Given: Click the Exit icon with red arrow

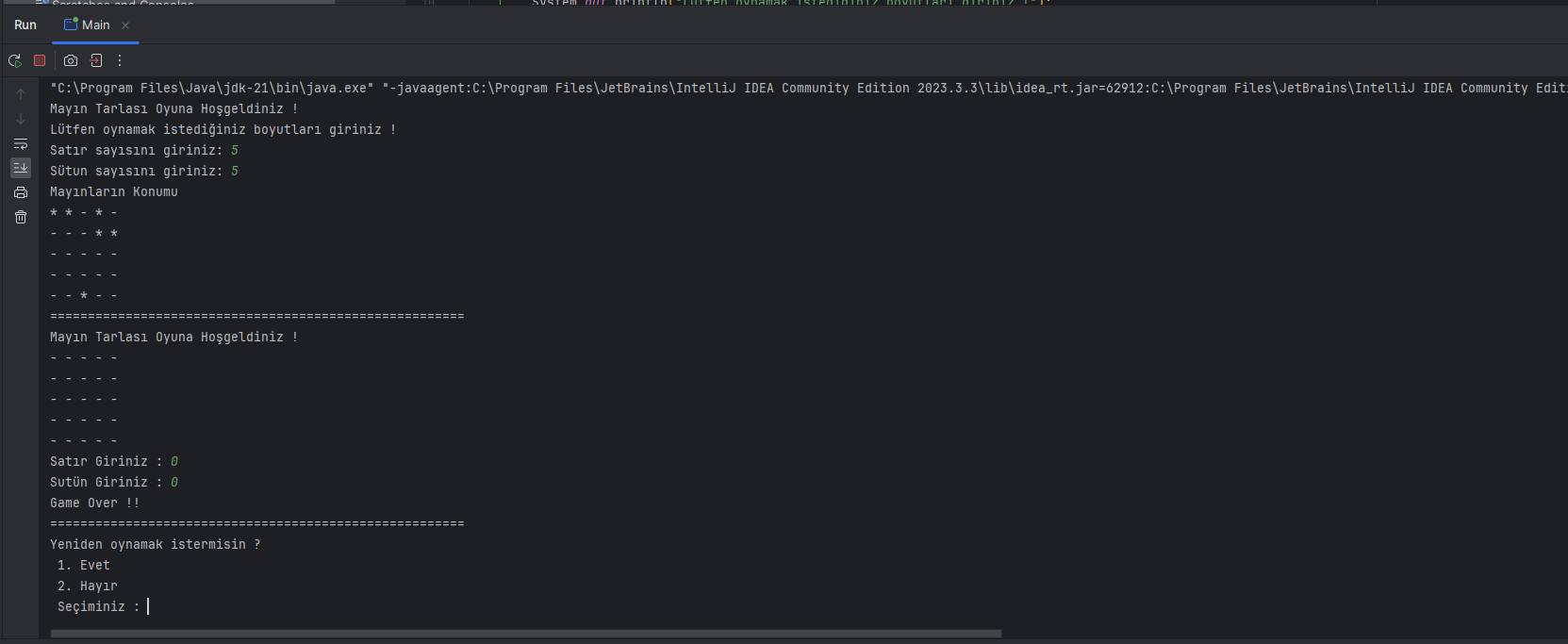Looking at the screenshot, I should 96,60.
